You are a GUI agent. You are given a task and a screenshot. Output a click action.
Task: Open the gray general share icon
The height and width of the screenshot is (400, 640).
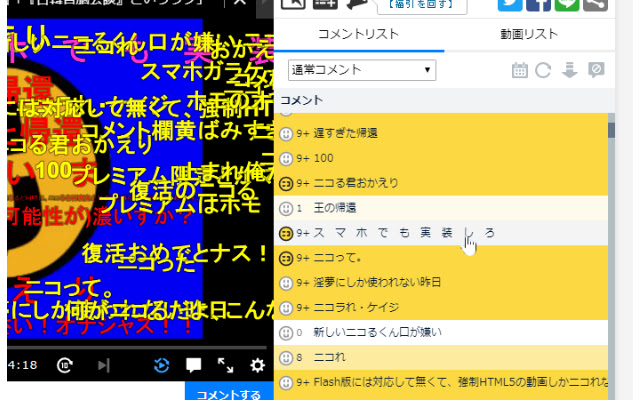596,4
